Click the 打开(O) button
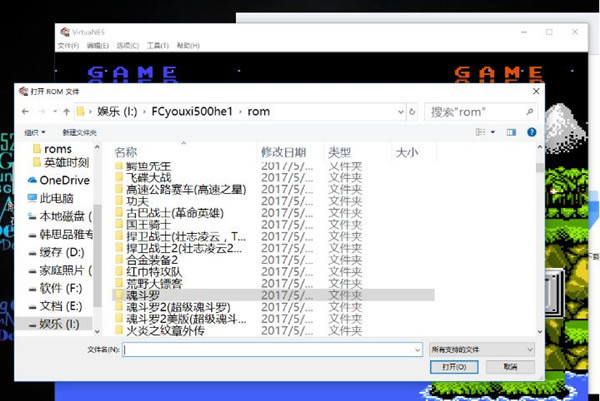Viewport: 600px width, 401px height. pyautogui.click(x=454, y=367)
